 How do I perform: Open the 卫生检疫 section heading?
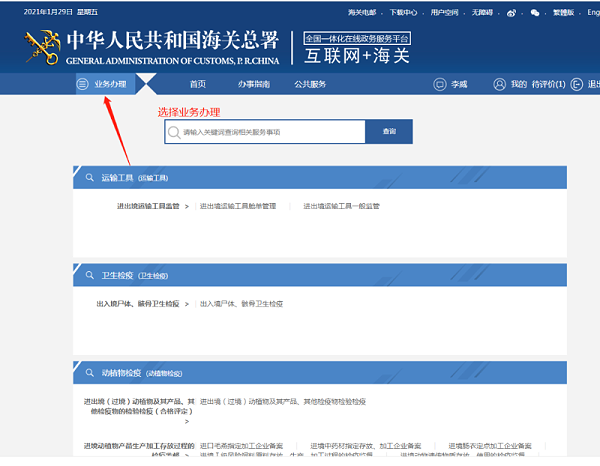click(117, 275)
